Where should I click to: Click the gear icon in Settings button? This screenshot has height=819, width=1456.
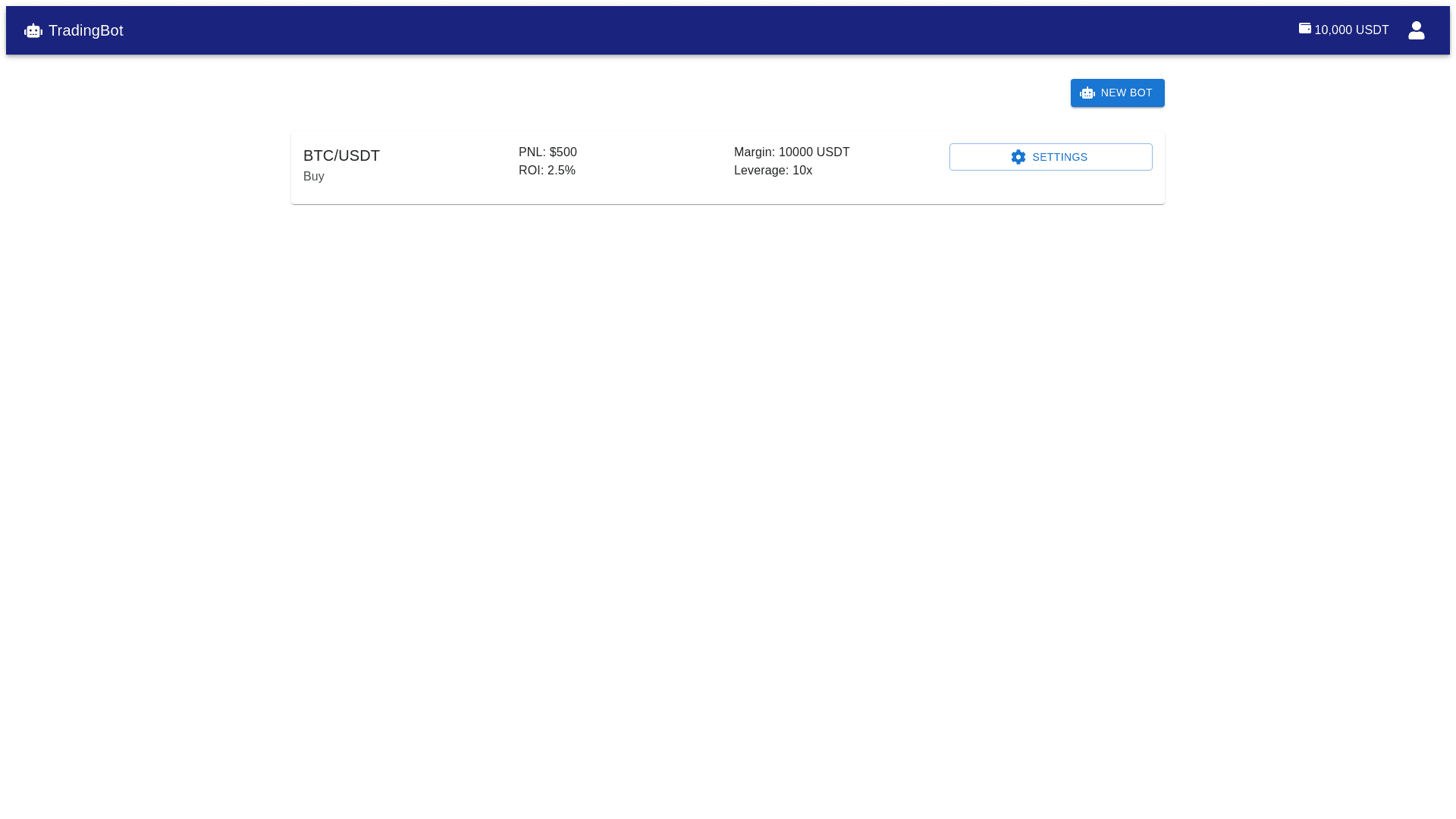pyautogui.click(x=1018, y=157)
